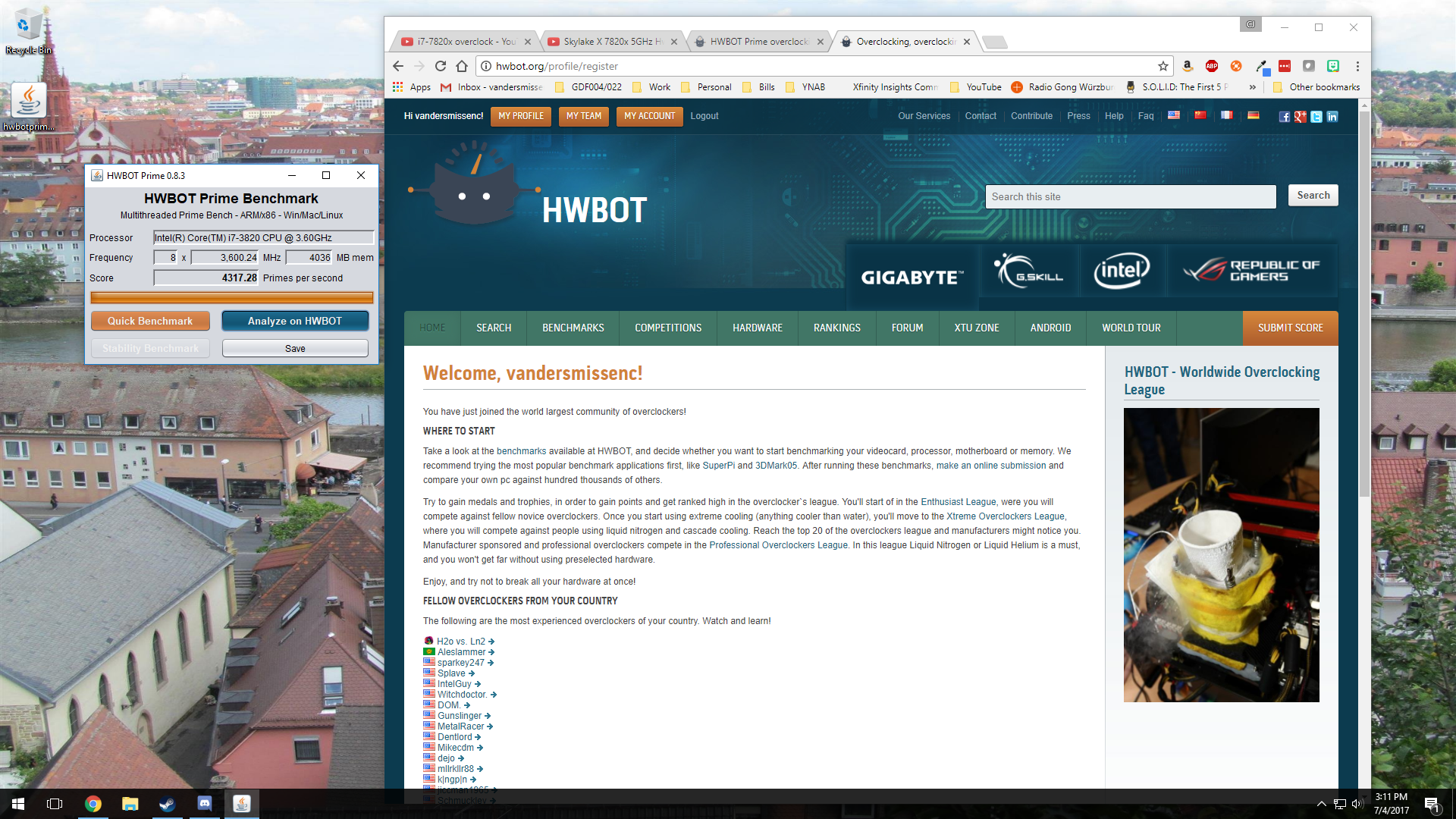1456x819 pixels.
Task: Open Task View on the taskbar
Action: coord(55,804)
